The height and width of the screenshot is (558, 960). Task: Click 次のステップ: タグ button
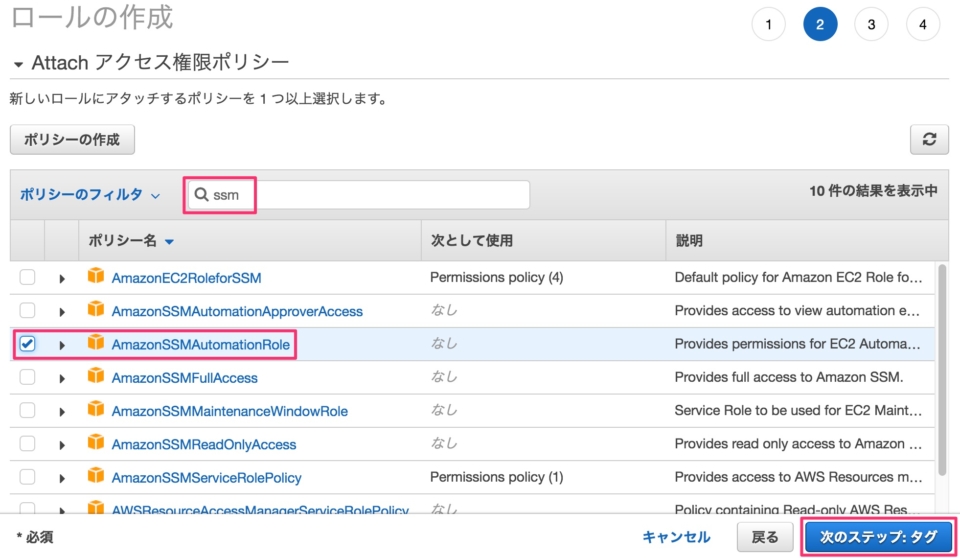879,537
